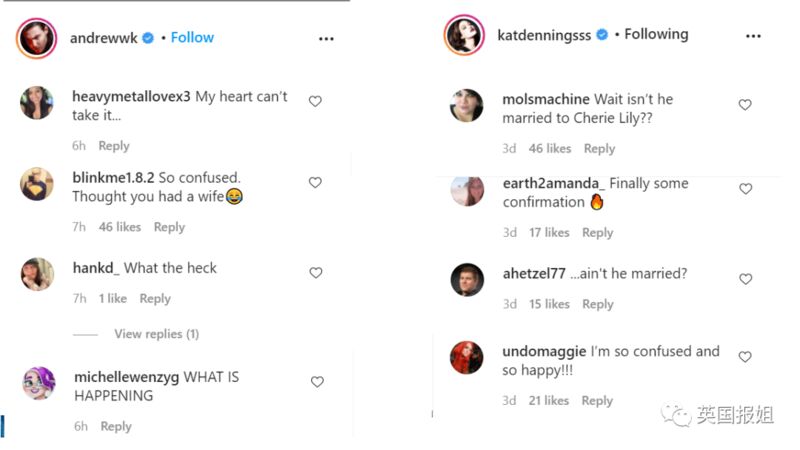The height and width of the screenshot is (450, 800).
Task: Open katdenningsss's profile picture
Action: pos(464,35)
